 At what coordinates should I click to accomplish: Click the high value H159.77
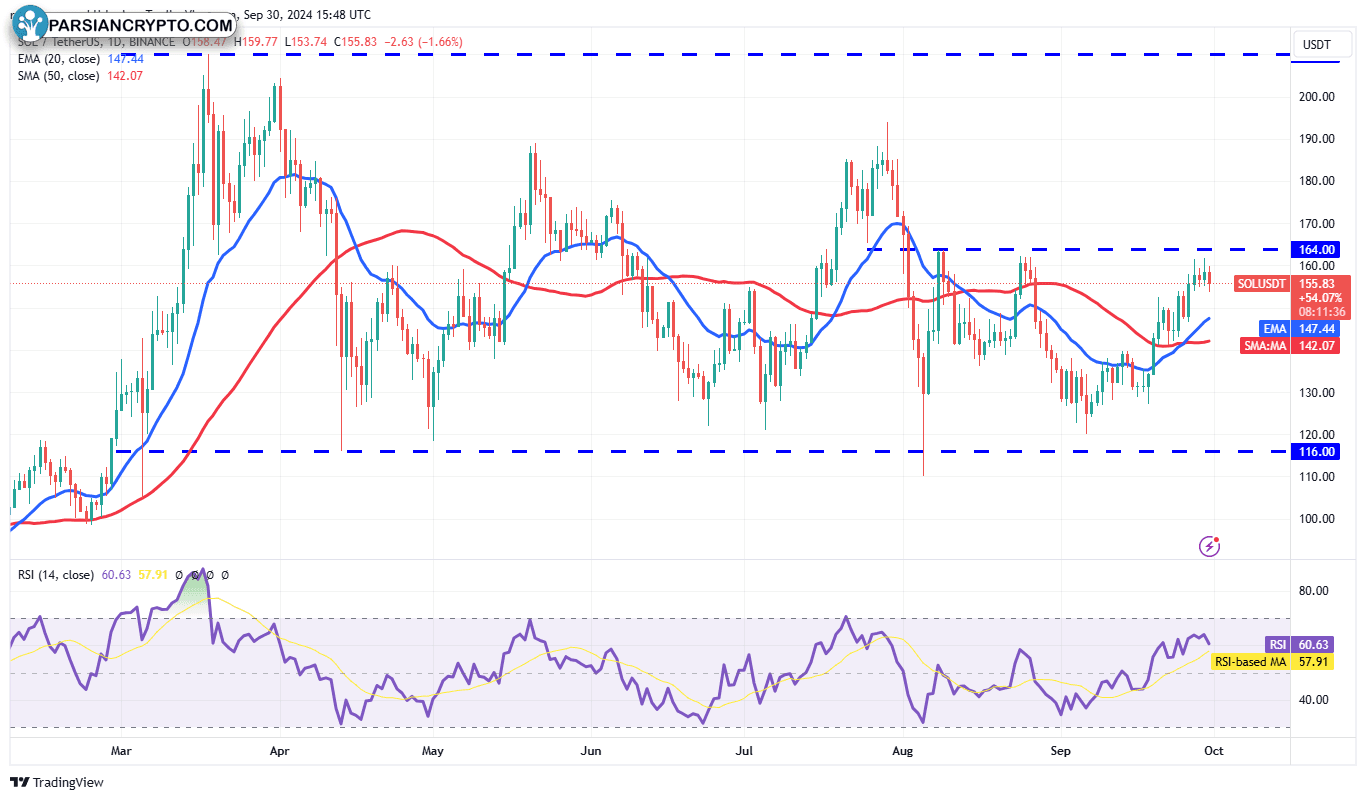pyautogui.click(x=258, y=42)
